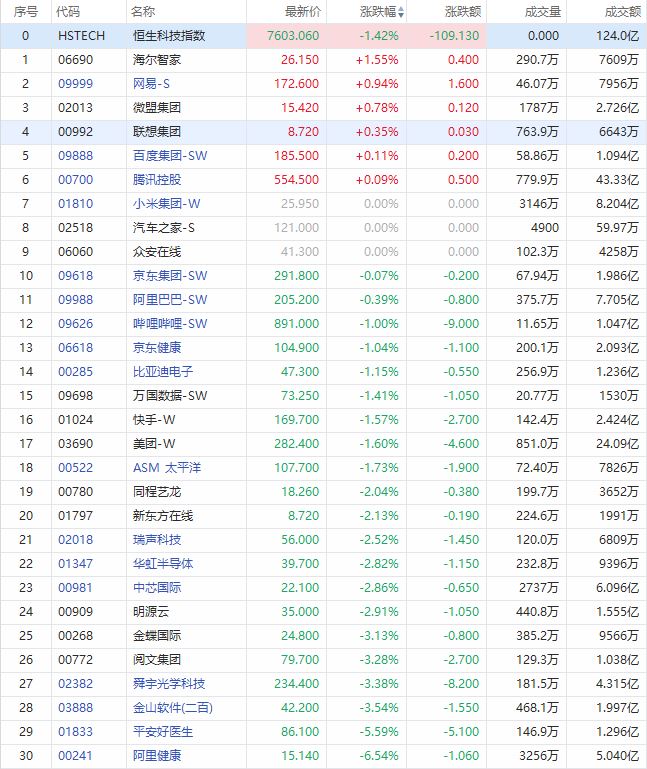Open 京东健康 stock link

click(157, 348)
